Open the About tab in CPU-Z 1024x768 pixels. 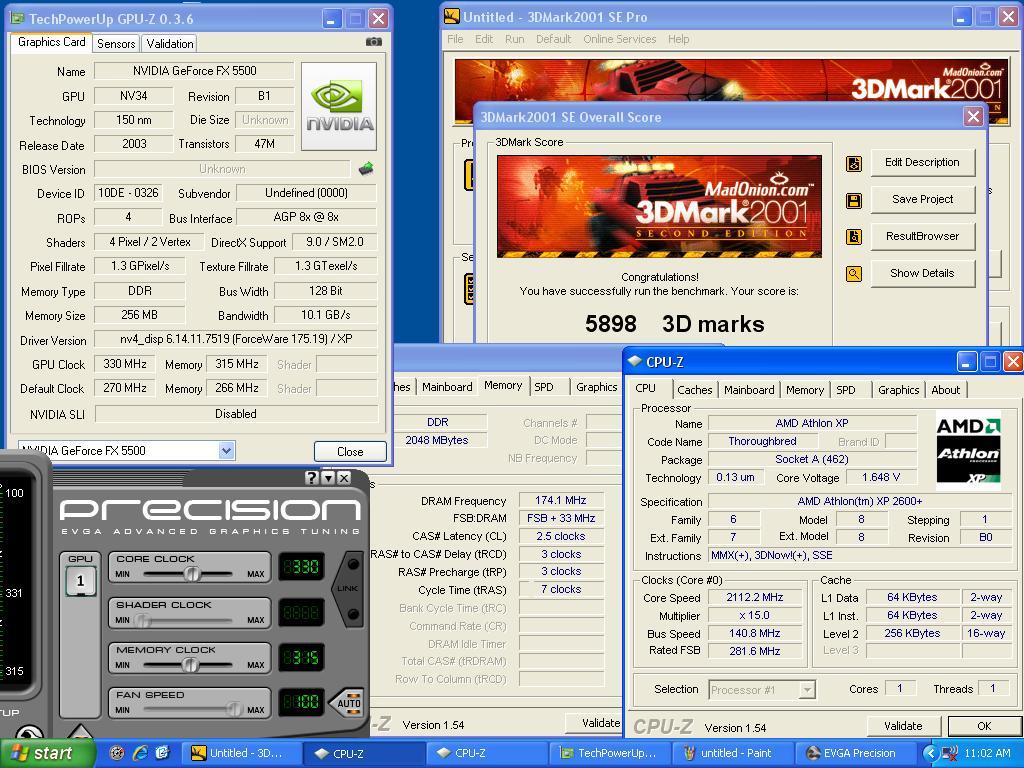(x=946, y=390)
